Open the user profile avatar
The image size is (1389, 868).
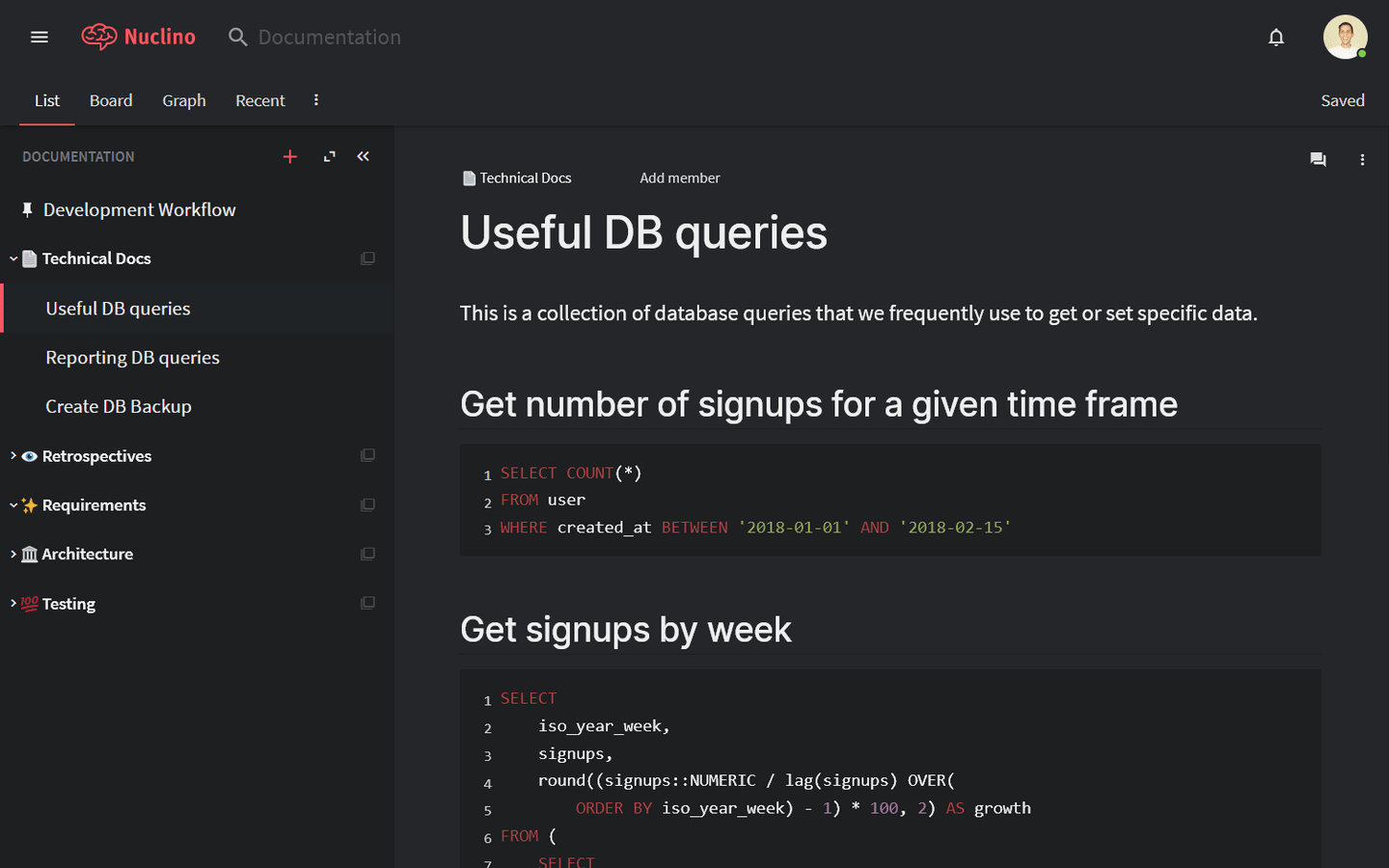(1346, 37)
